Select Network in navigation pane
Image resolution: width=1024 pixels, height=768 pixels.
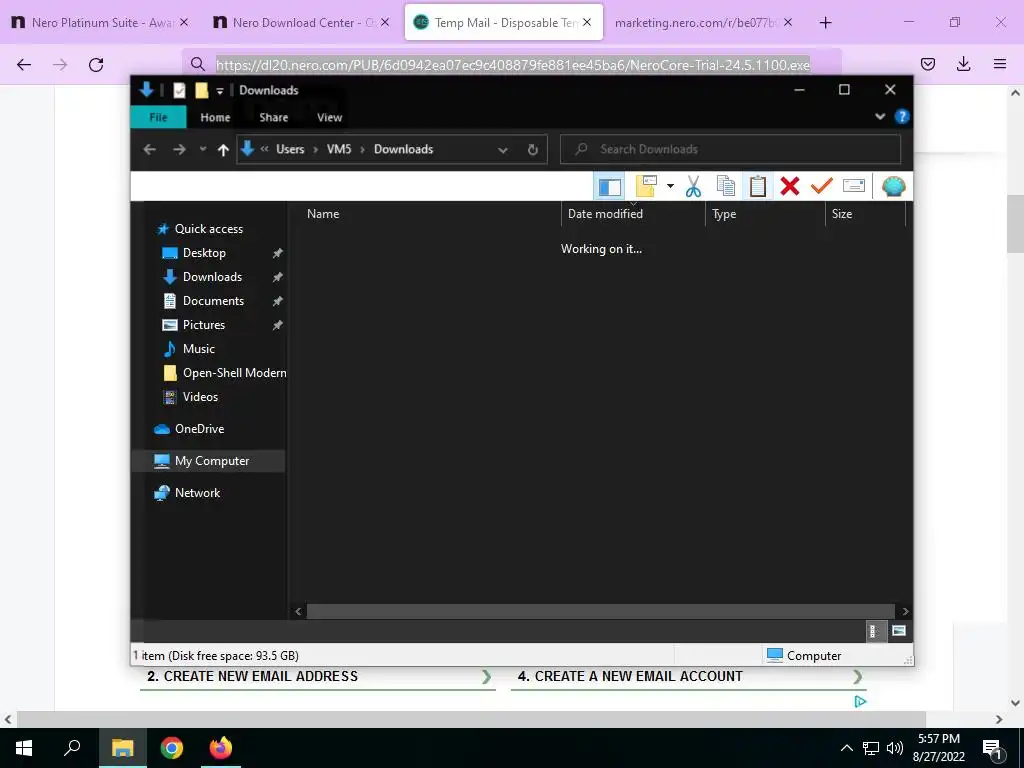tap(197, 493)
